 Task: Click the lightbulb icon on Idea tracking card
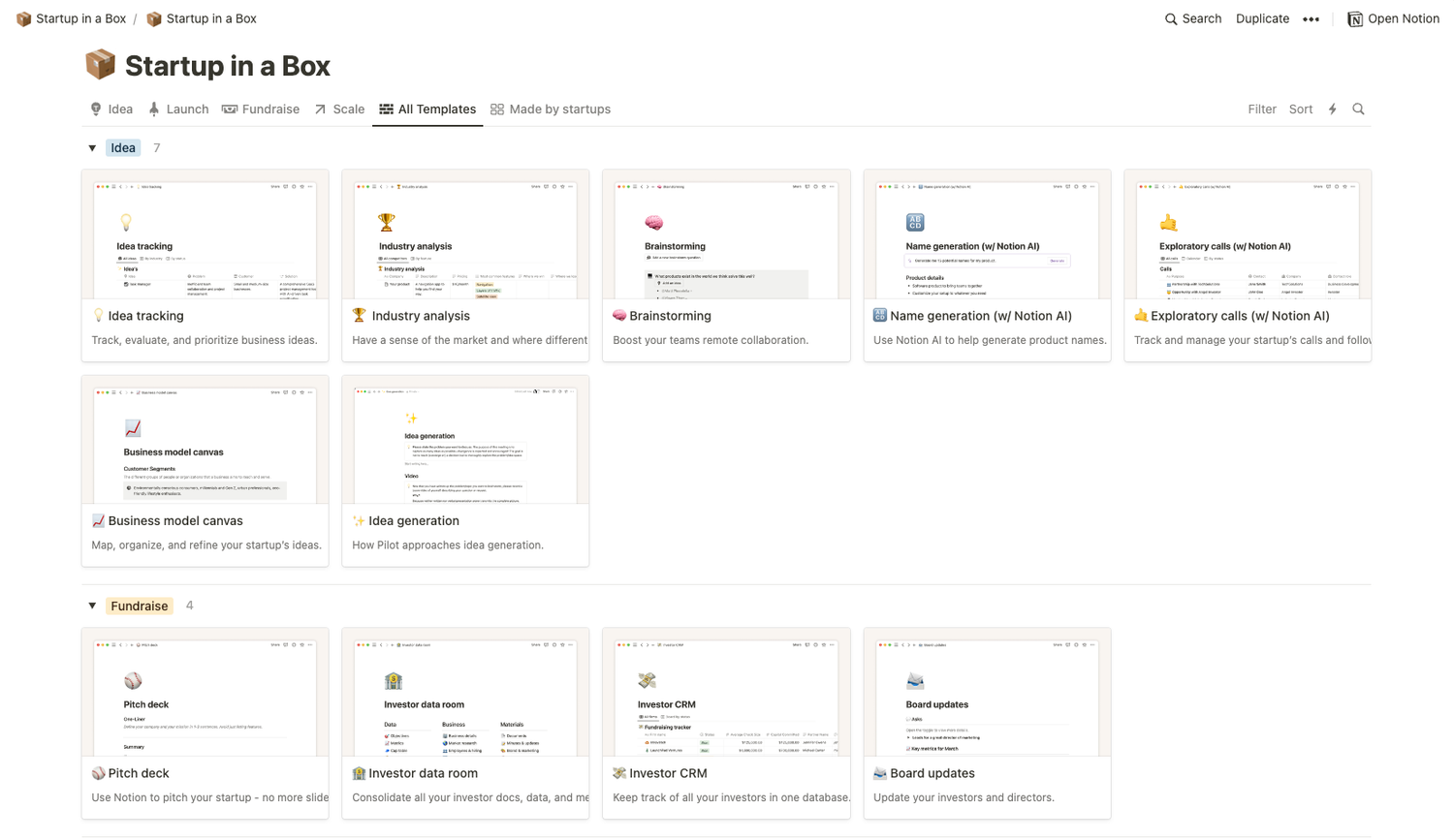pos(98,316)
